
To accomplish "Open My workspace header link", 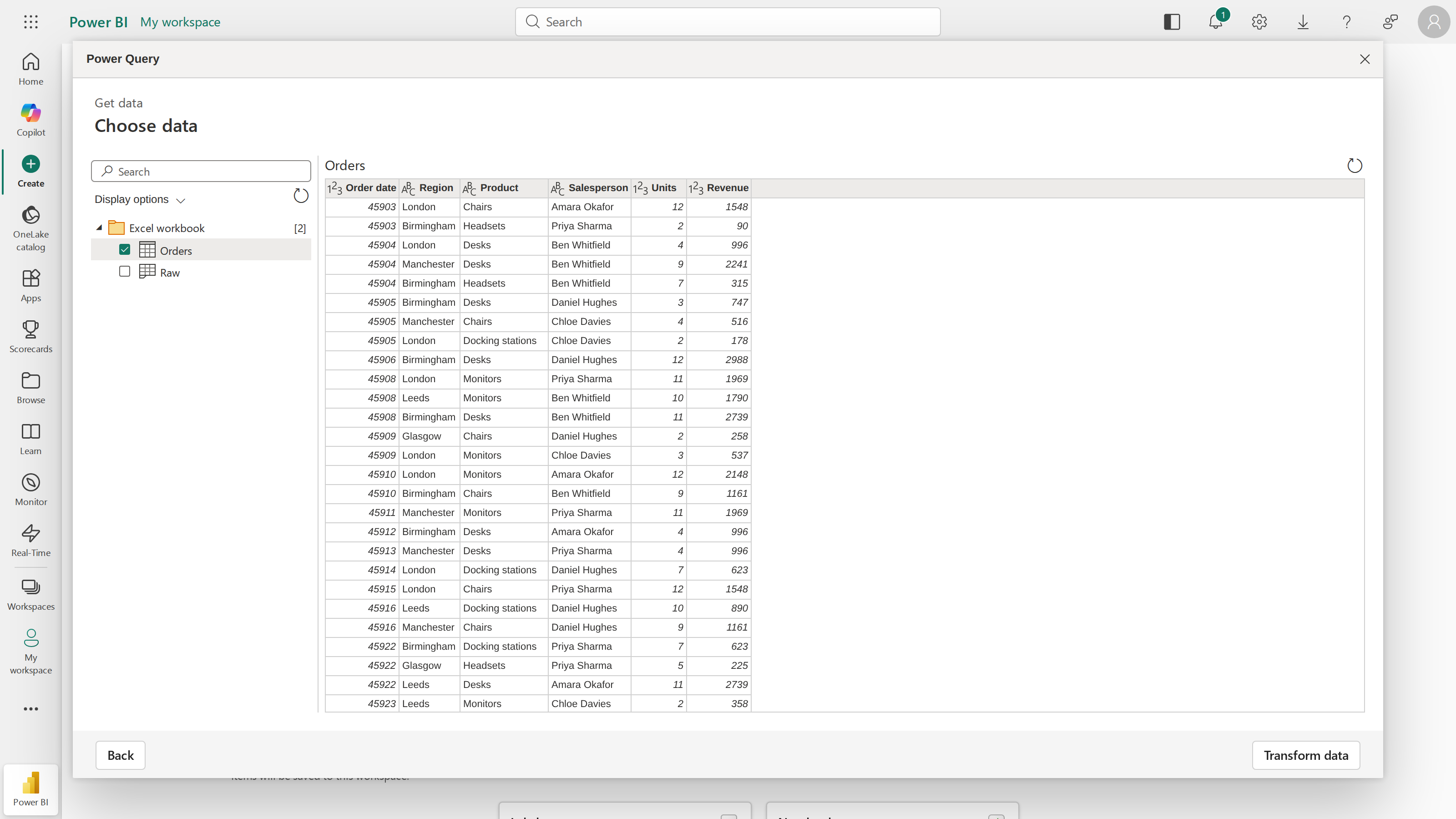I will click(x=180, y=22).
